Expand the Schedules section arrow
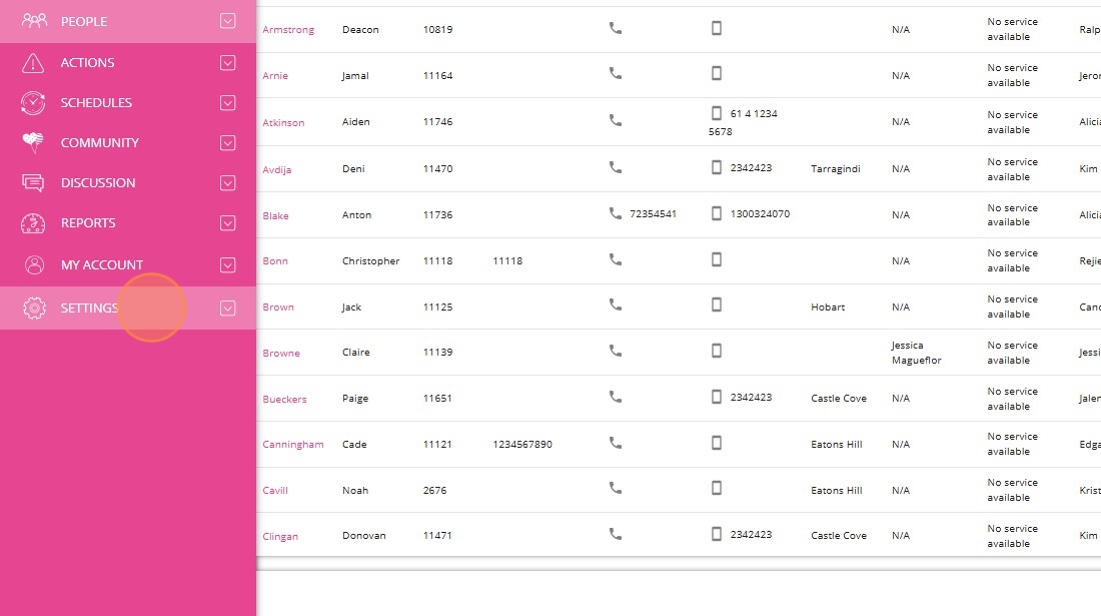 click(x=228, y=103)
